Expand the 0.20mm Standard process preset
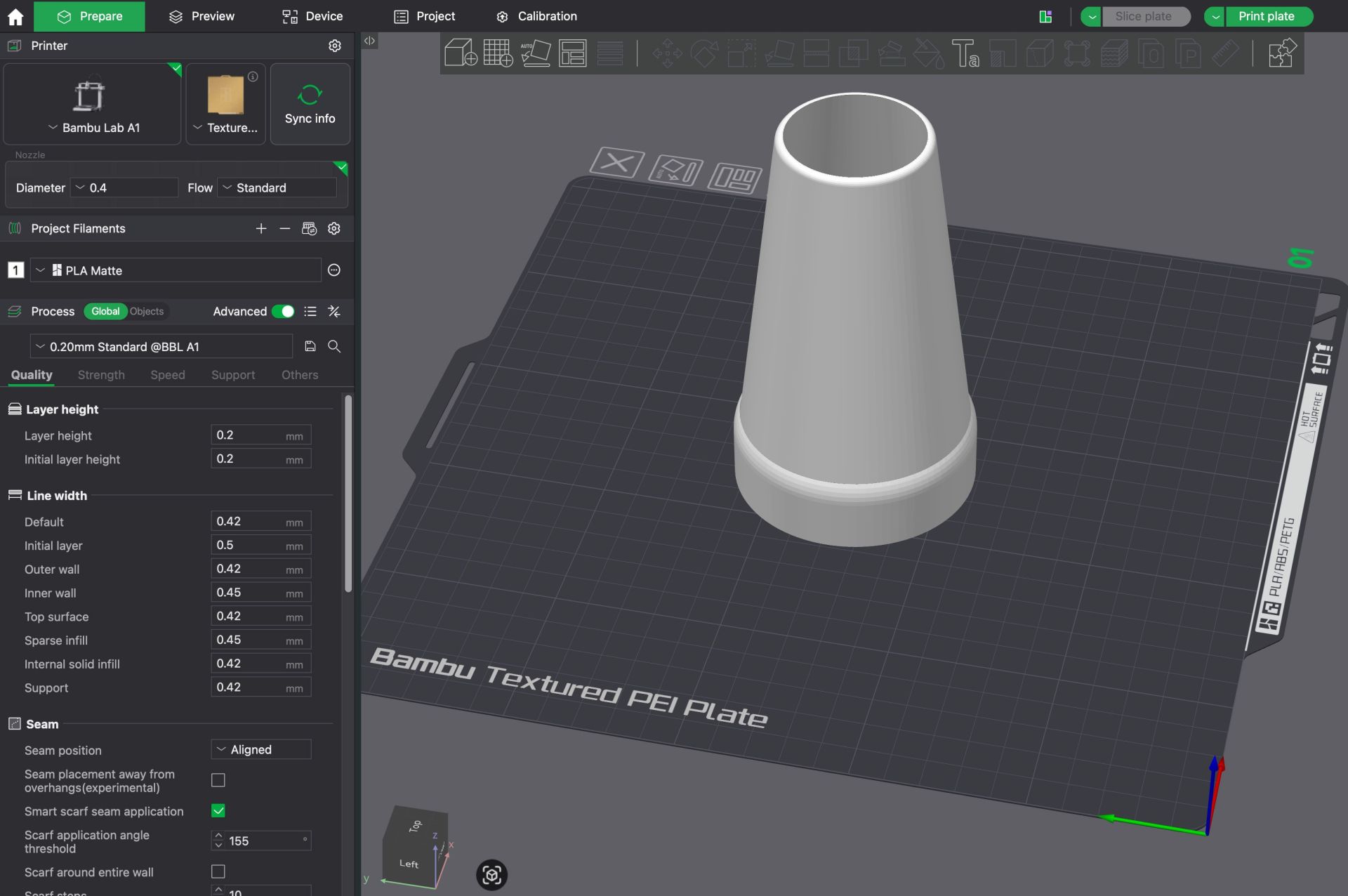1348x896 pixels. [161, 346]
